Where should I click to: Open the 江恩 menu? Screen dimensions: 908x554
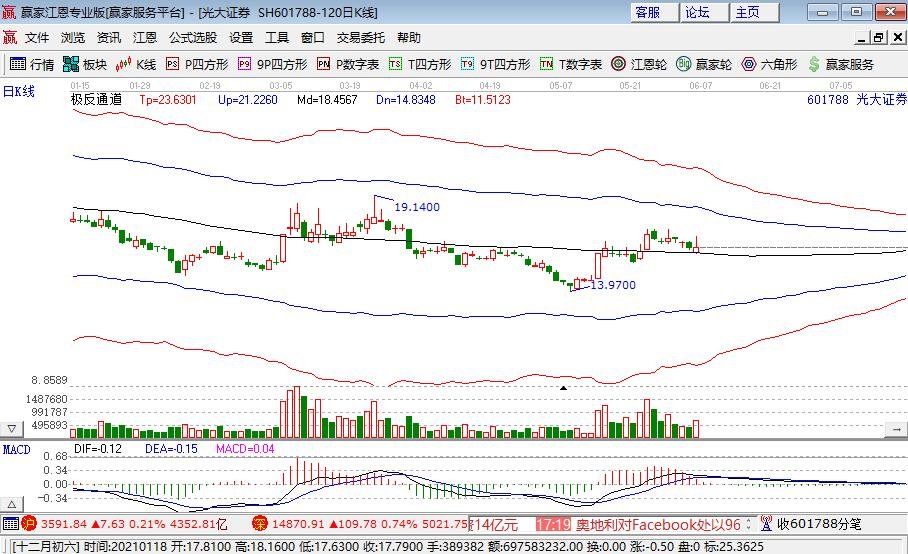145,38
